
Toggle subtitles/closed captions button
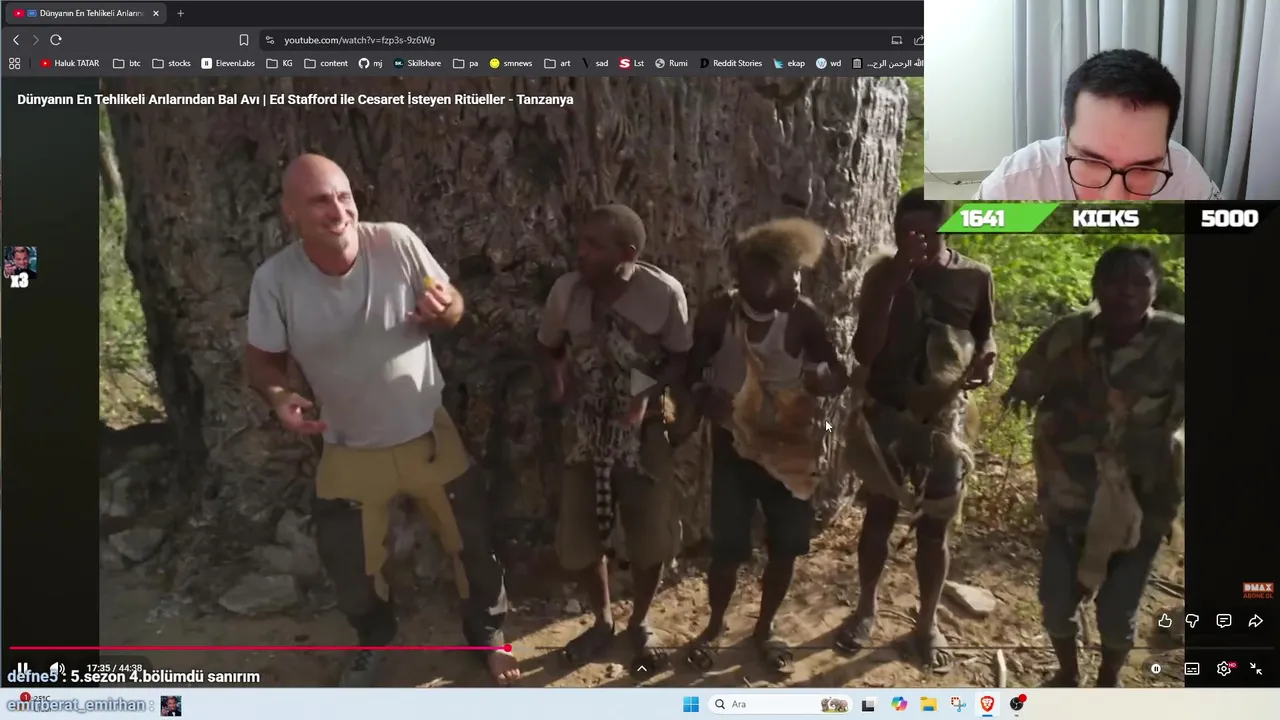(x=1192, y=669)
